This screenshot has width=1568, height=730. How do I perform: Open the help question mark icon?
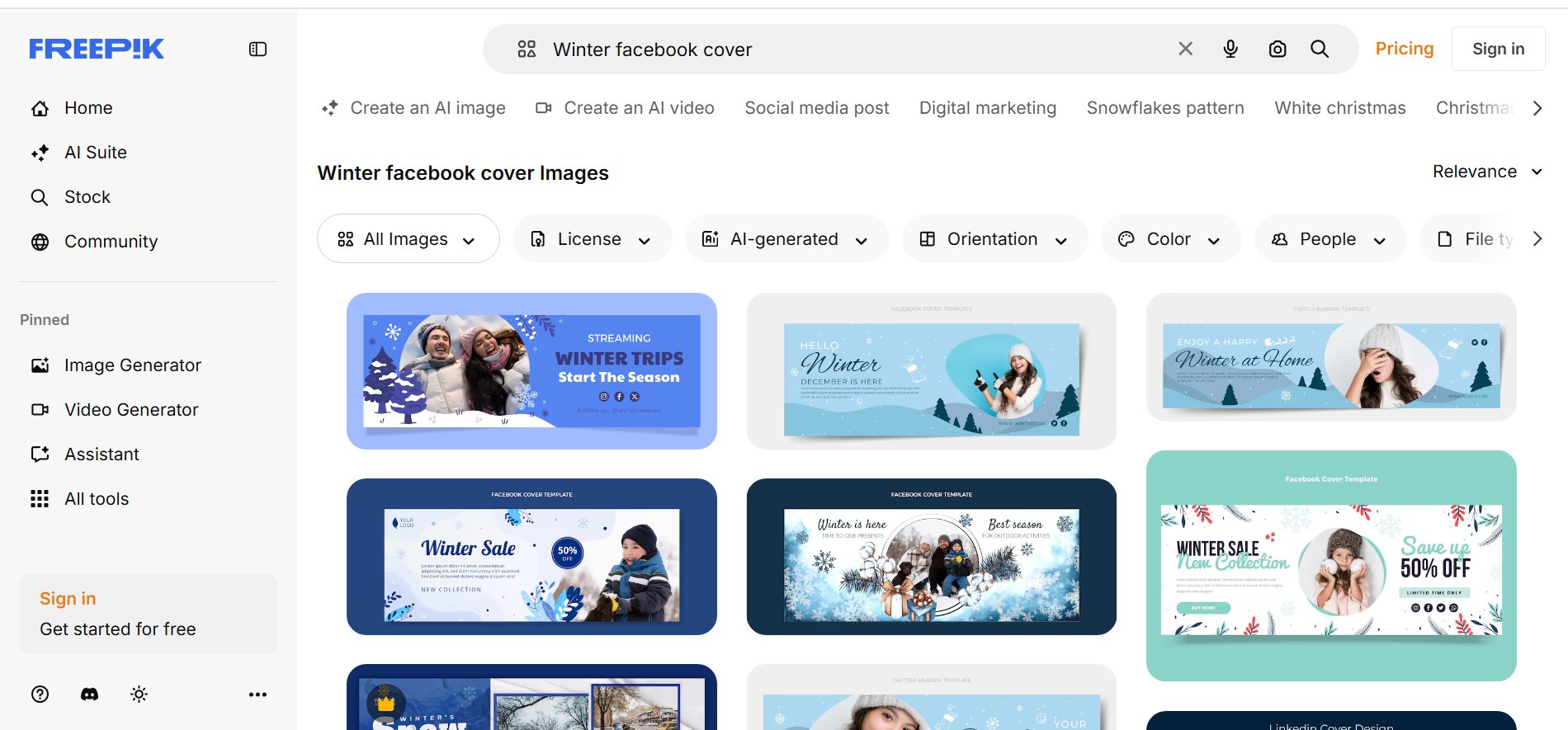click(x=40, y=695)
